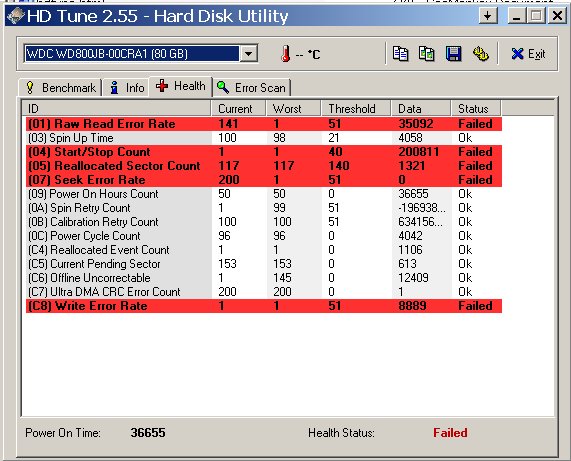Select the Reallocated Sector Count row
The width and height of the screenshot is (571, 461).
click(x=264, y=166)
